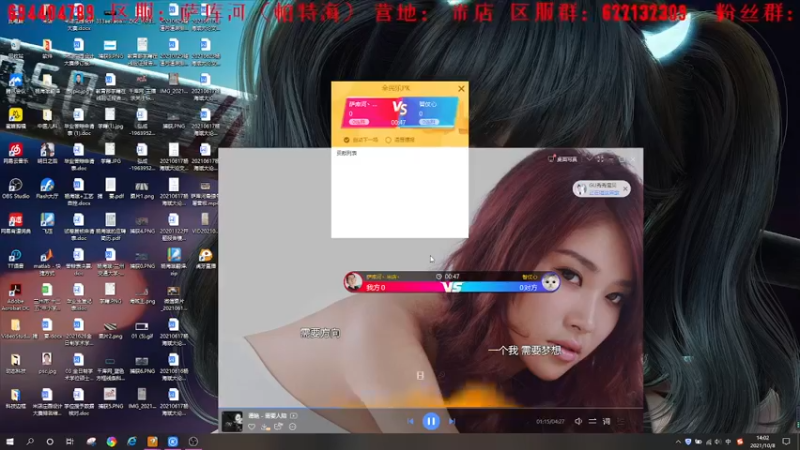Open OBS icon on taskbar
This screenshot has height=450, width=800.
[x=193, y=441]
